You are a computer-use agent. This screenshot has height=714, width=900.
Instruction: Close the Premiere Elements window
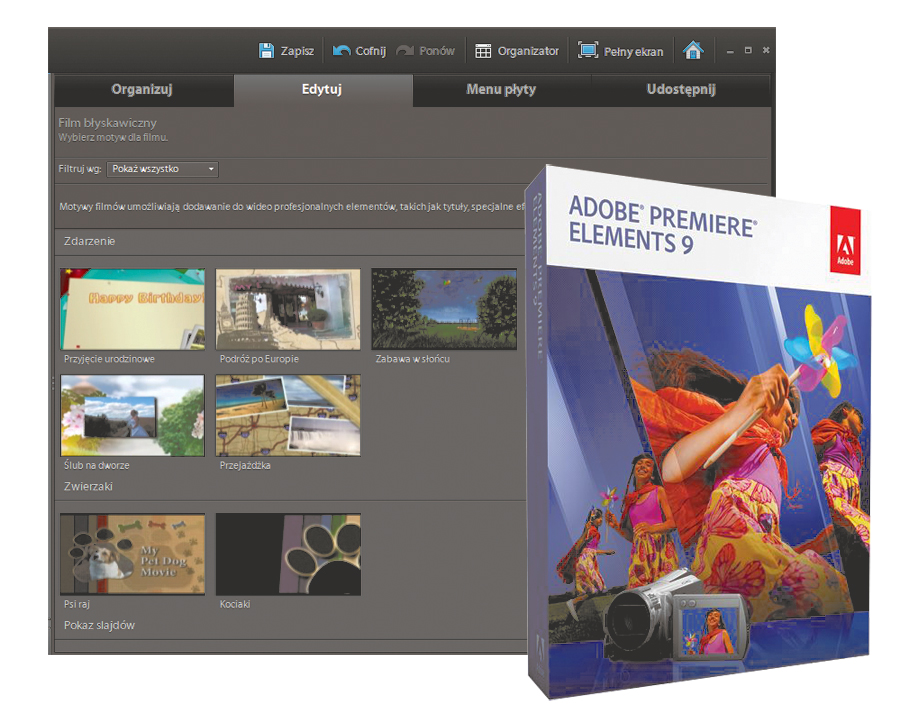click(765, 51)
